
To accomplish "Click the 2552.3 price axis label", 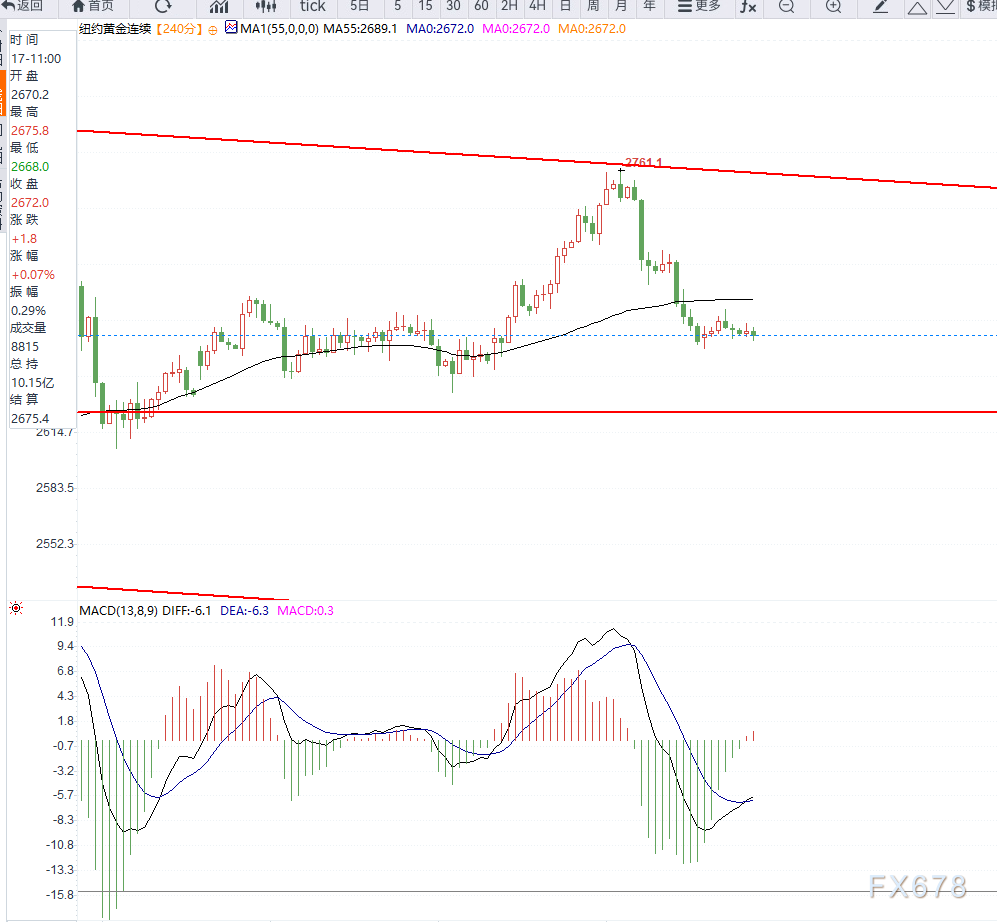I will tap(55, 544).
